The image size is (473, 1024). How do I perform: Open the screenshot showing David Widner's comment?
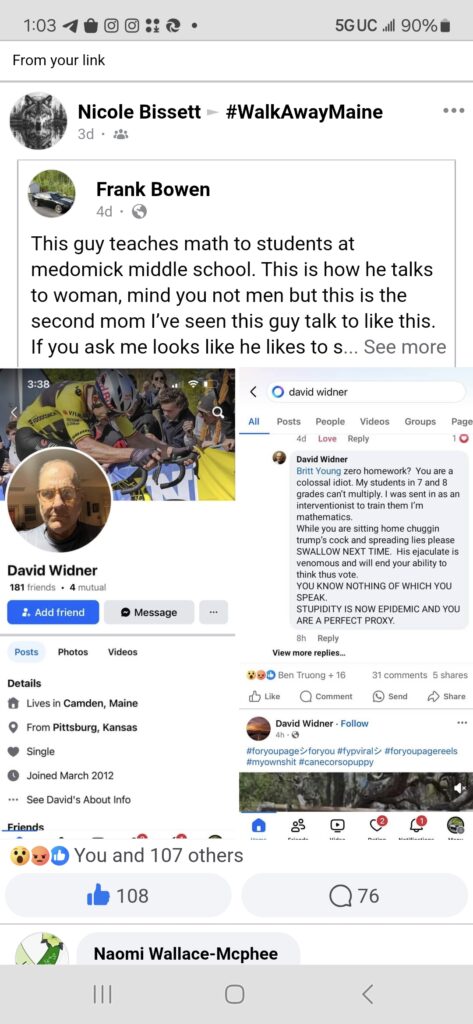point(355,603)
